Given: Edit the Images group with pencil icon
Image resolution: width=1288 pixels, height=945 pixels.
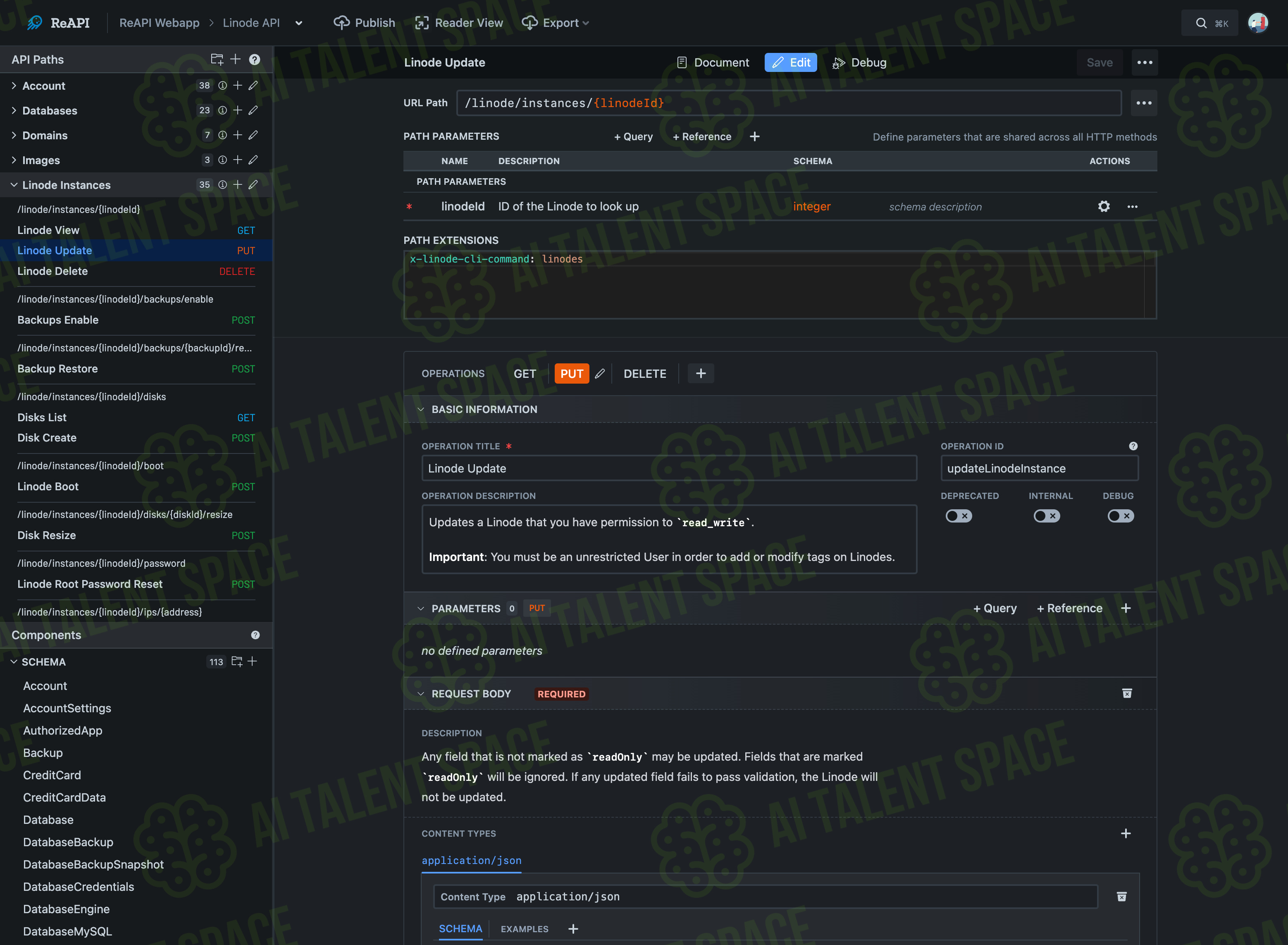Looking at the screenshot, I should 253,160.
